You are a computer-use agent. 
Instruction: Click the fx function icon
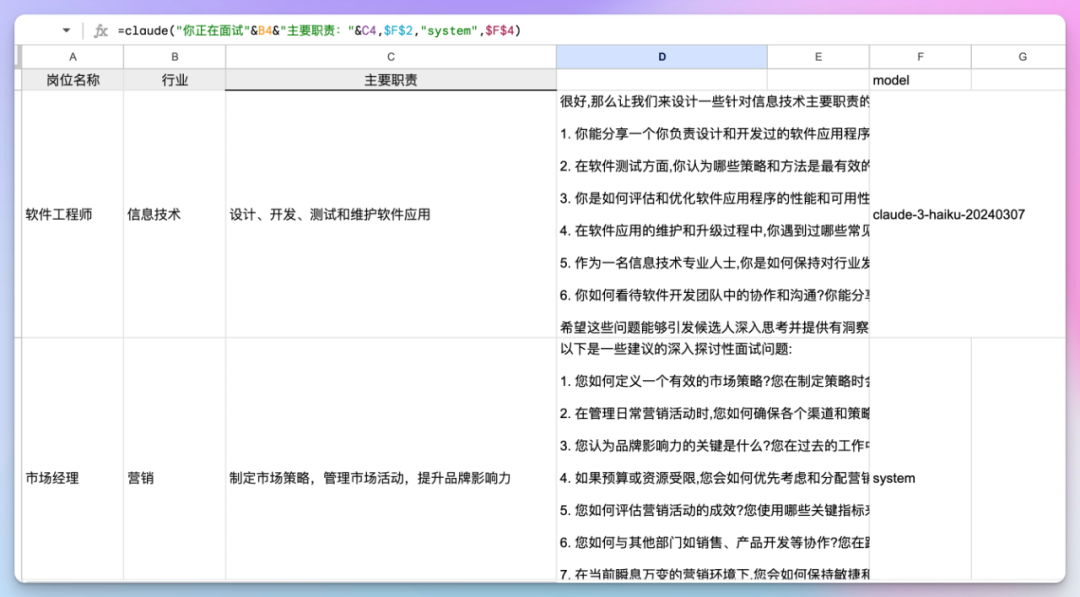tap(100, 31)
